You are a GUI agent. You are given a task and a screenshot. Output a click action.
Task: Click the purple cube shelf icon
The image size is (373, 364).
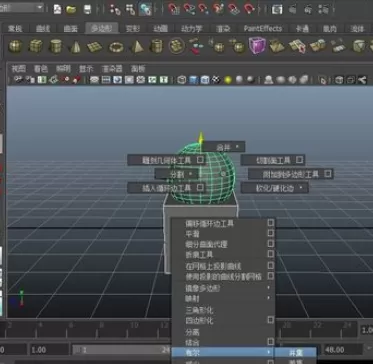[257, 45]
